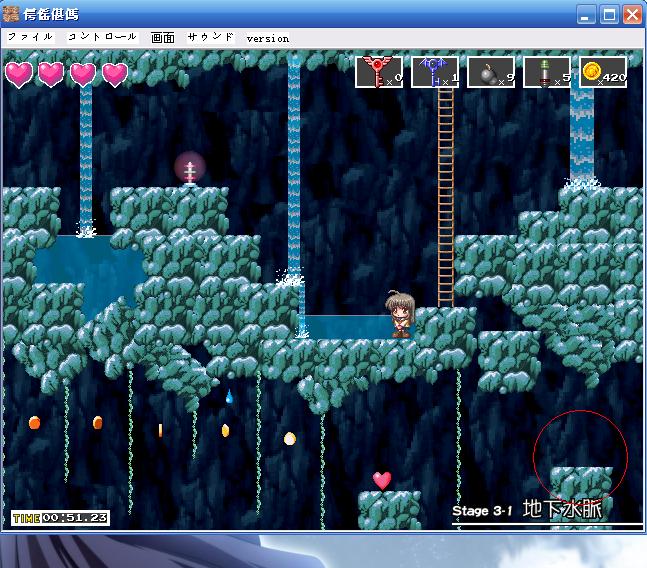Open the version menu
Image resolution: width=647 pixels, height=568 pixels.
[x=268, y=38]
